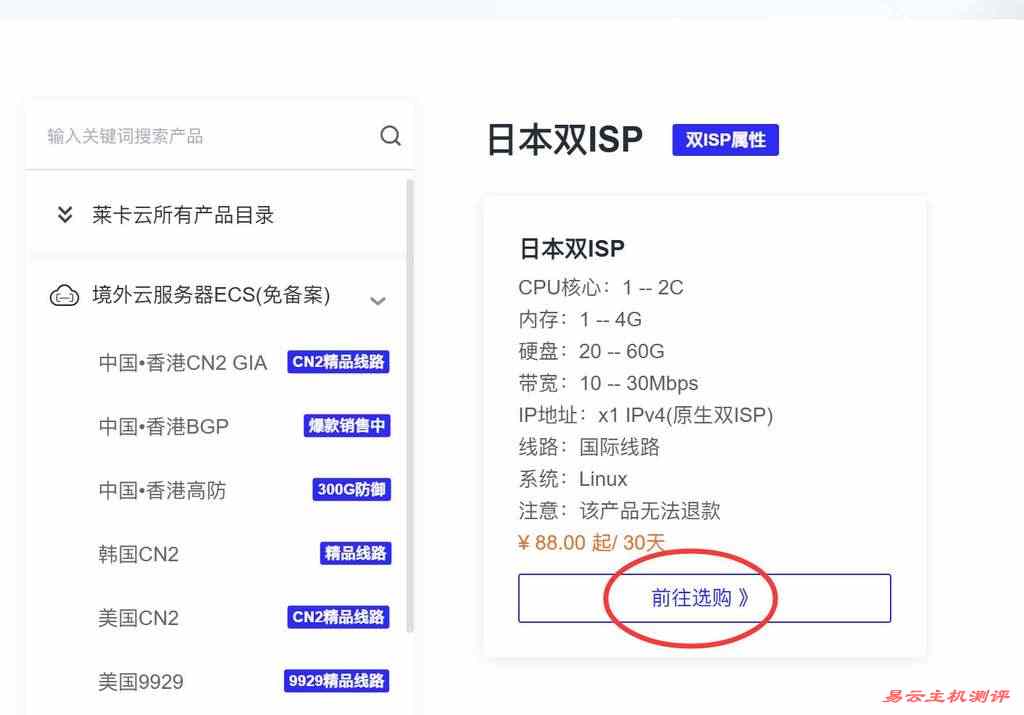Viewport: 1024px width, 715px height.
Task: Click the cloud icon beside 境外云服务器ECS
Action: 64,296
